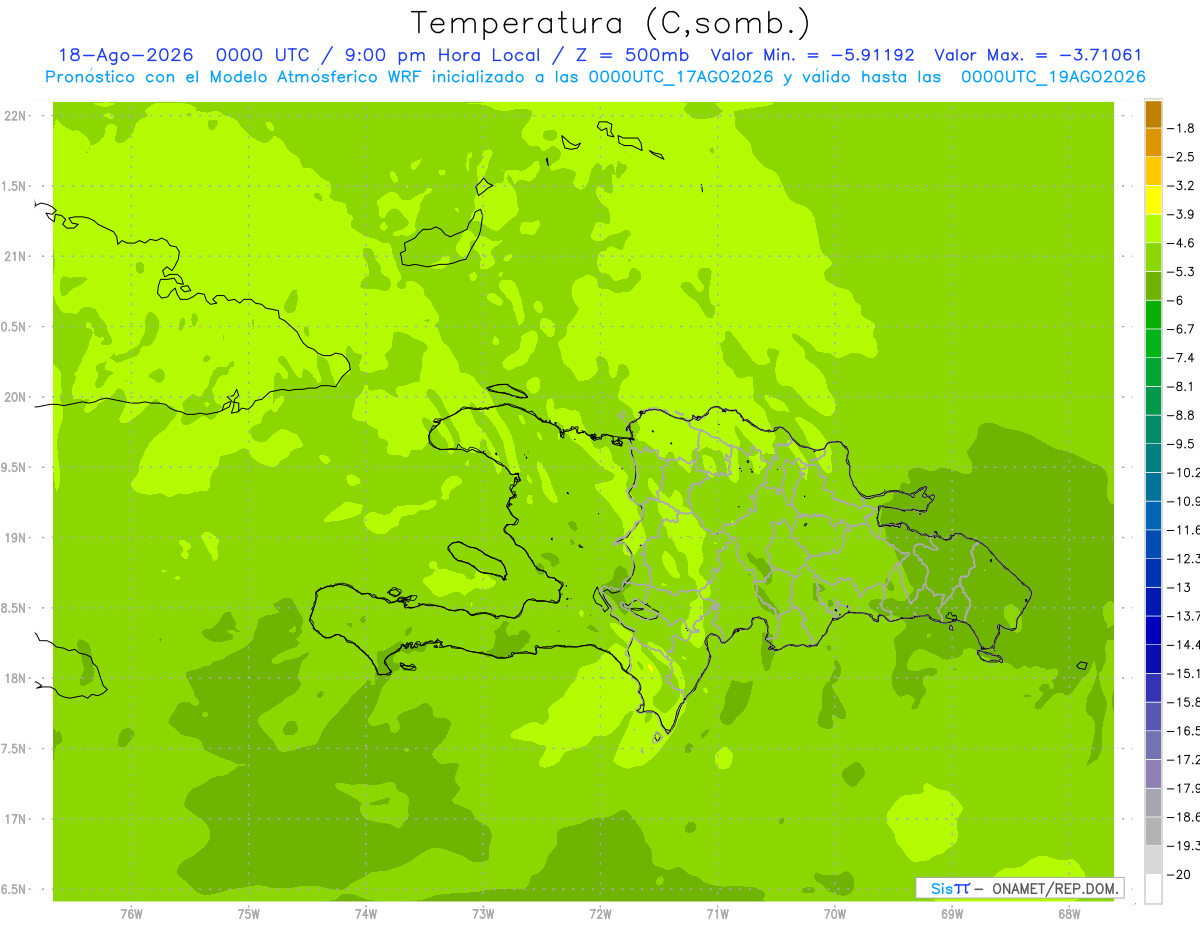Click the '74W' longitude axis label
The width and height of the screenshot is (1200, 927).
pyautogui.click(x=365, y=914)
